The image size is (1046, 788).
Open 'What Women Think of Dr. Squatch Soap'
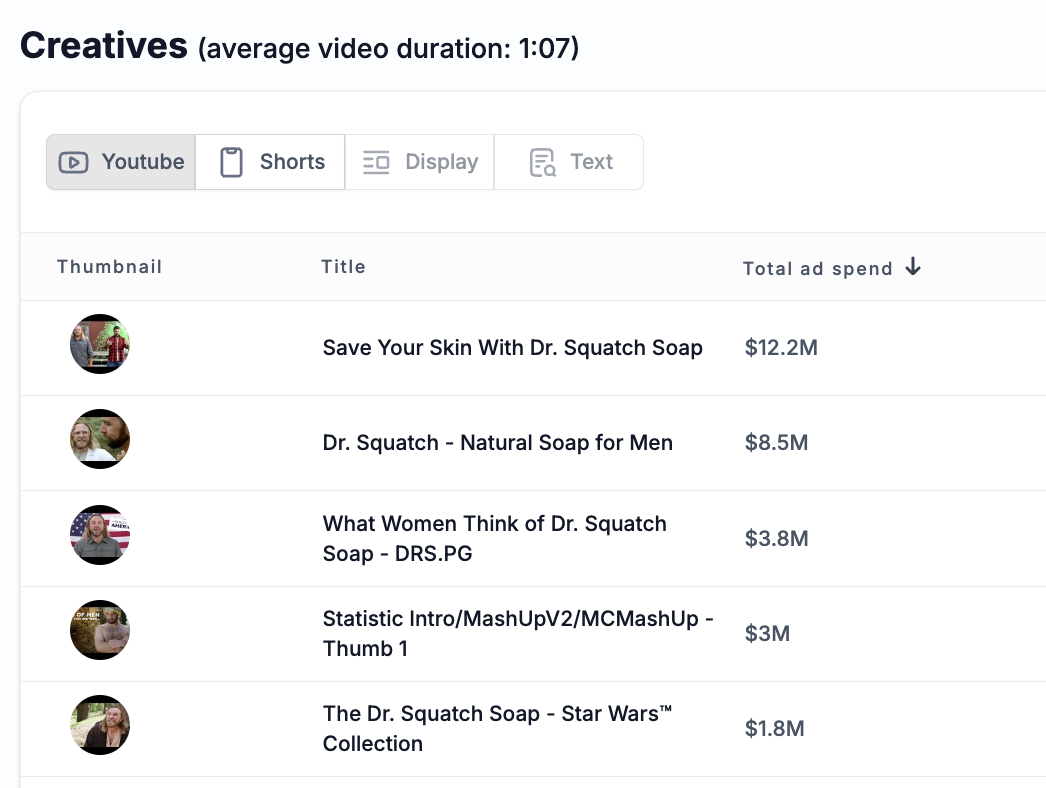pos(495,538)
